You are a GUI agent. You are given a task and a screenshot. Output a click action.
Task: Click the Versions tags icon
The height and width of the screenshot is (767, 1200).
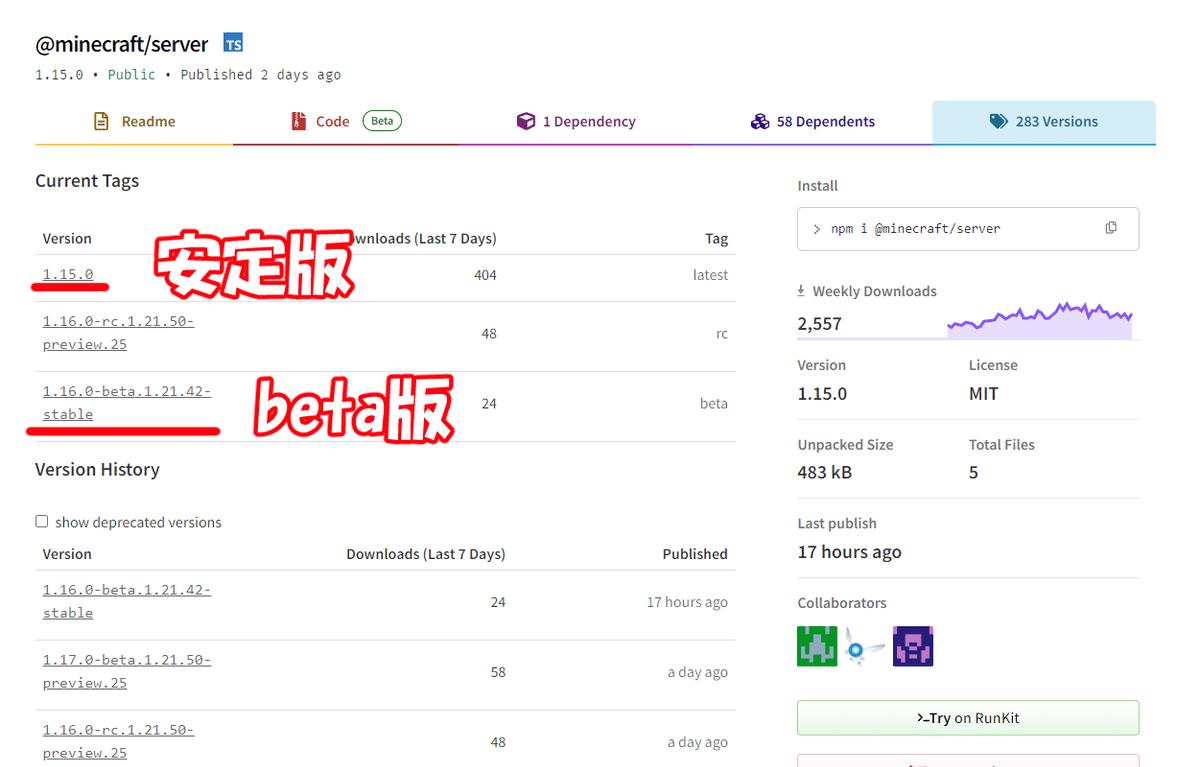click(999, 121)
